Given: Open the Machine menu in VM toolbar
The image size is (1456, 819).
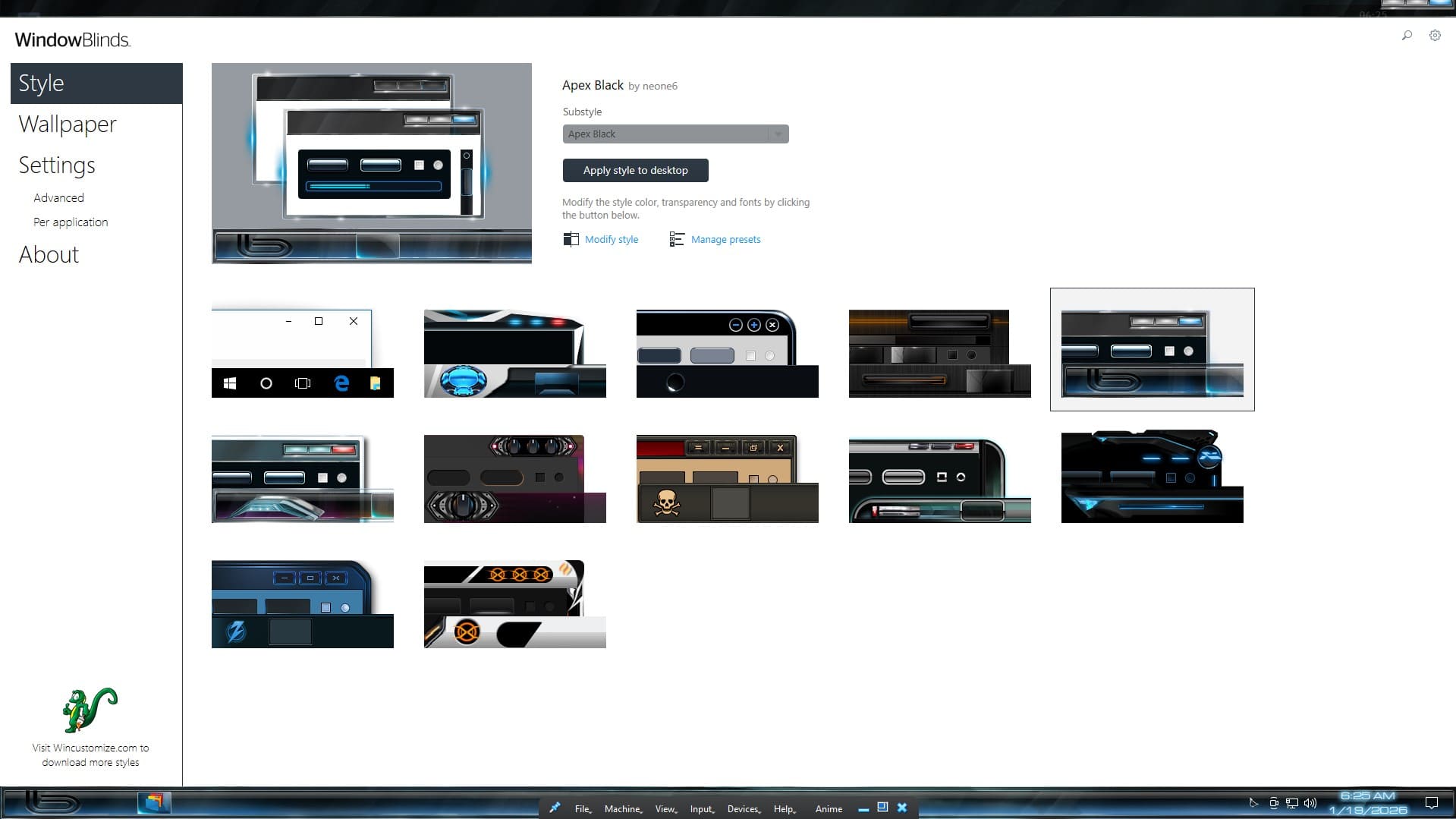Looking at the screenshot, I should pos(623,808).
